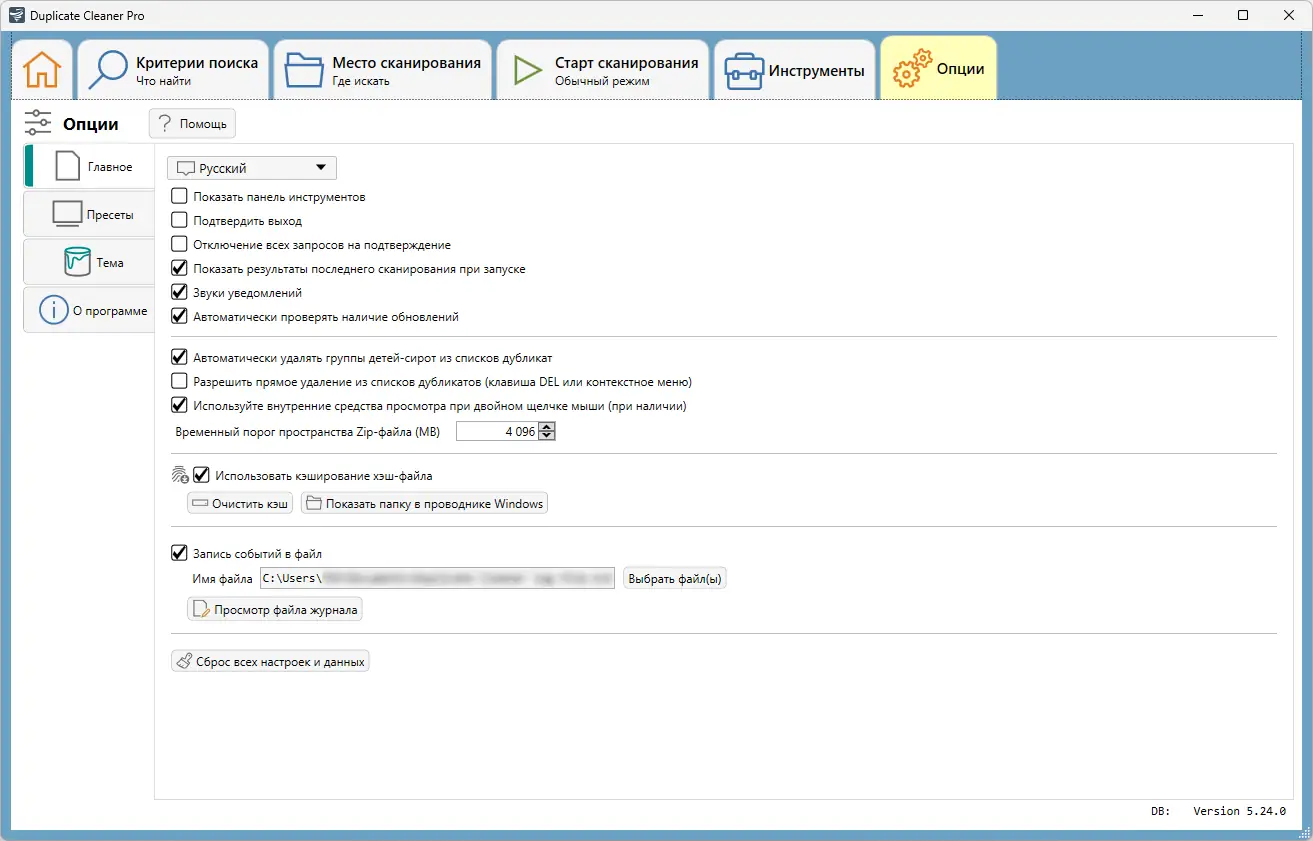This screenshot has width=1313, height=841.
Task: Switch to the Инструменты tab
Action: pyautogui.click(x=795, y=70)
